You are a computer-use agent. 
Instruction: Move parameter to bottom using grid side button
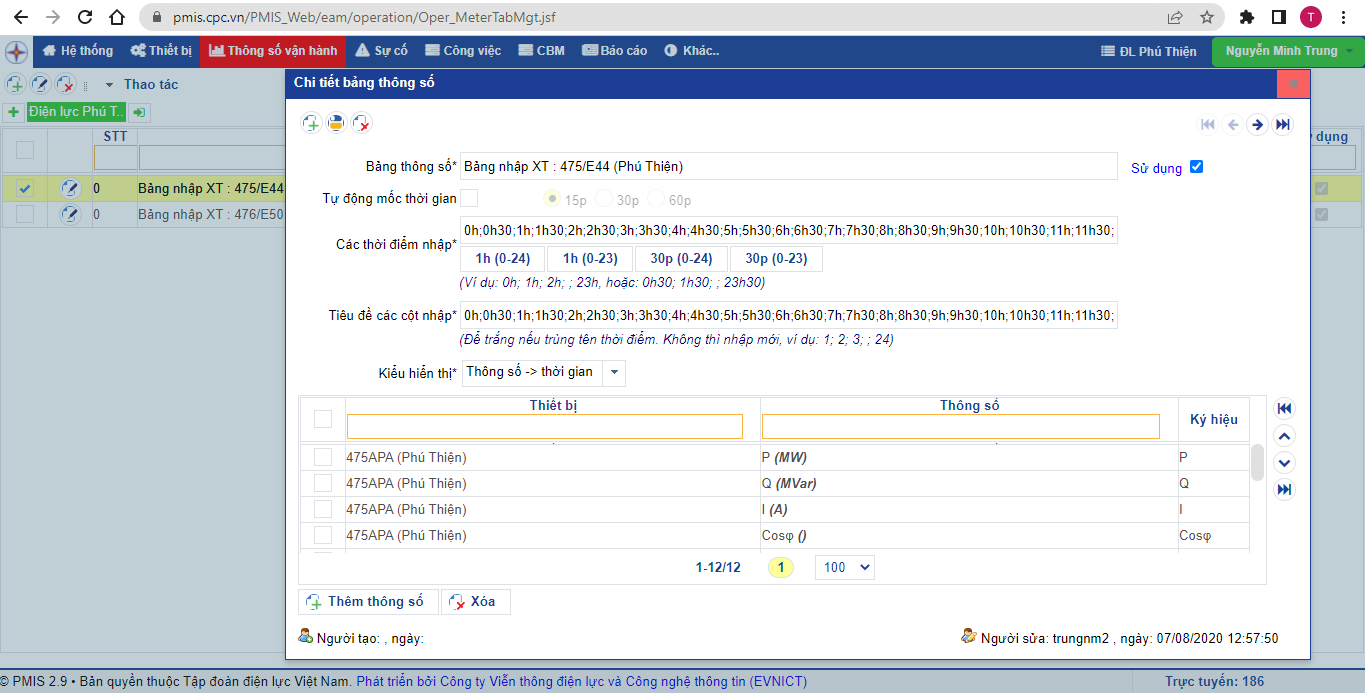[x=1285, y=489]
